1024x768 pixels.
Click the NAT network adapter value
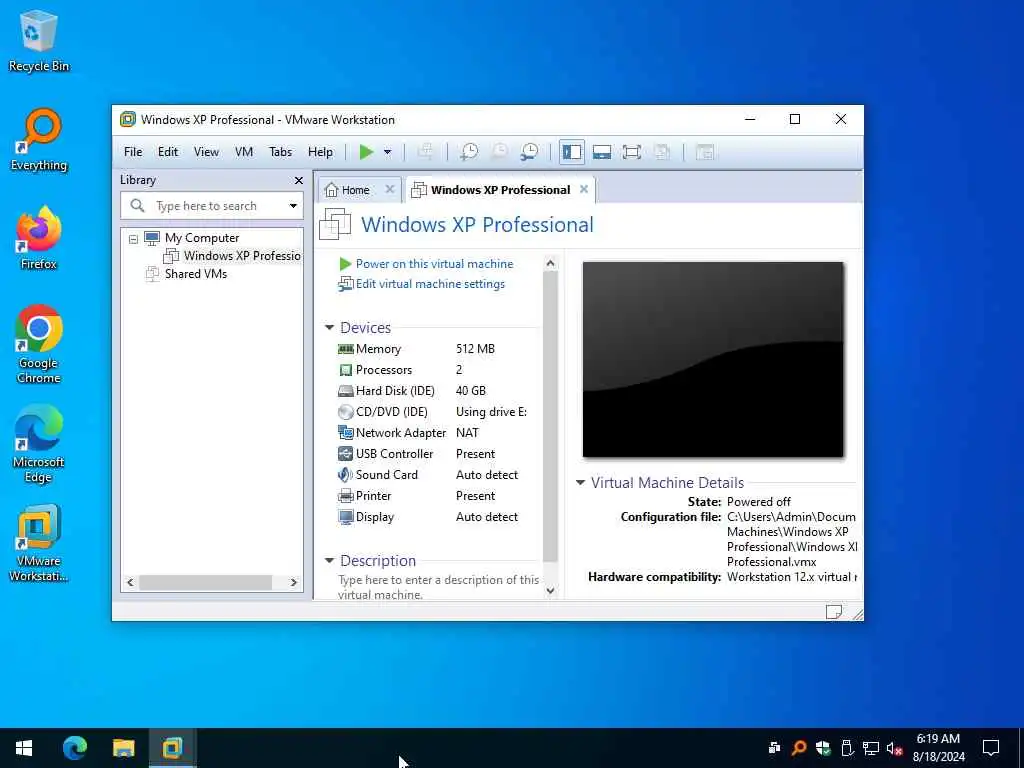pos(467,432)
